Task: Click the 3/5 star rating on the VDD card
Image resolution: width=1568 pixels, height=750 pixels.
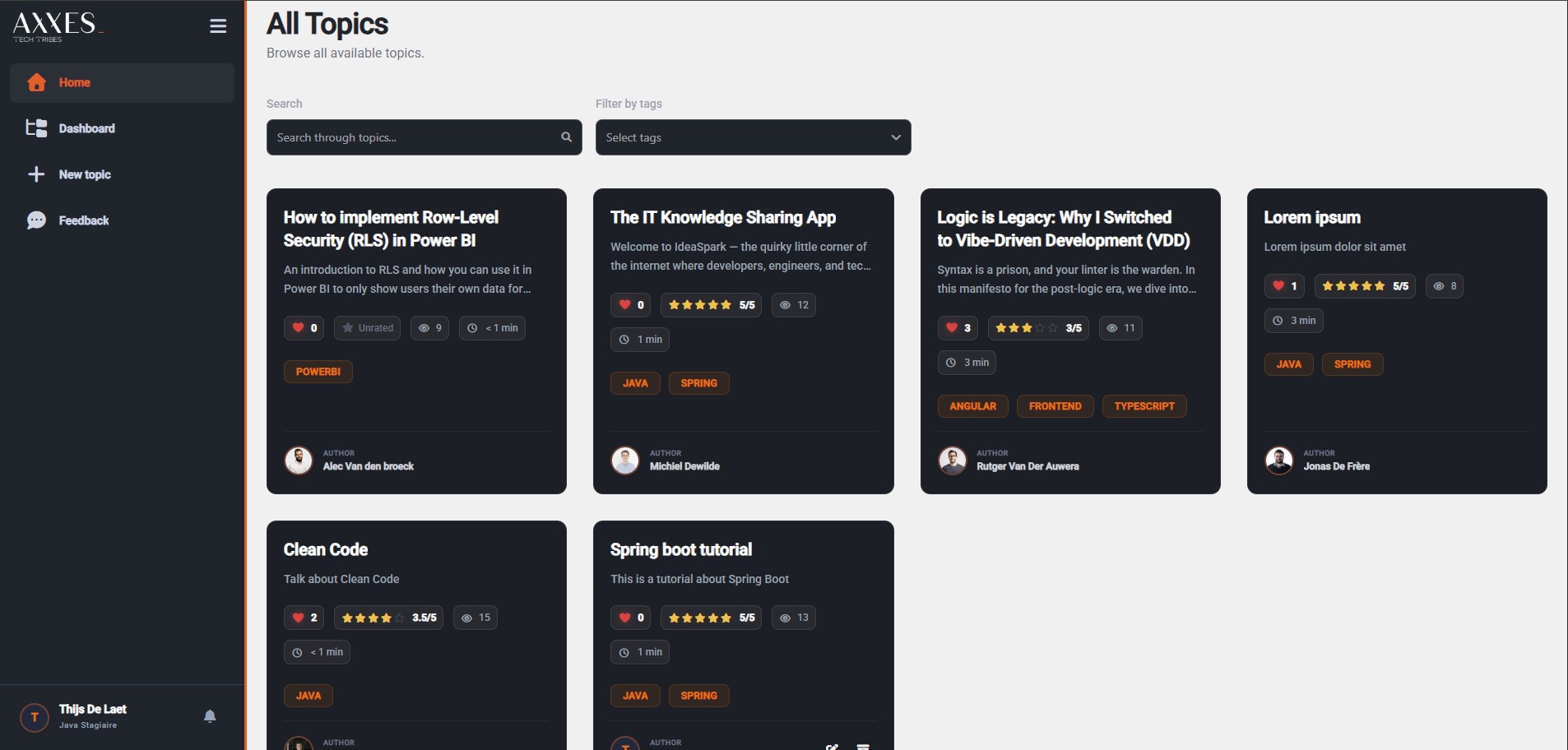Action: pyautogui.click(x=1038, y=328)
